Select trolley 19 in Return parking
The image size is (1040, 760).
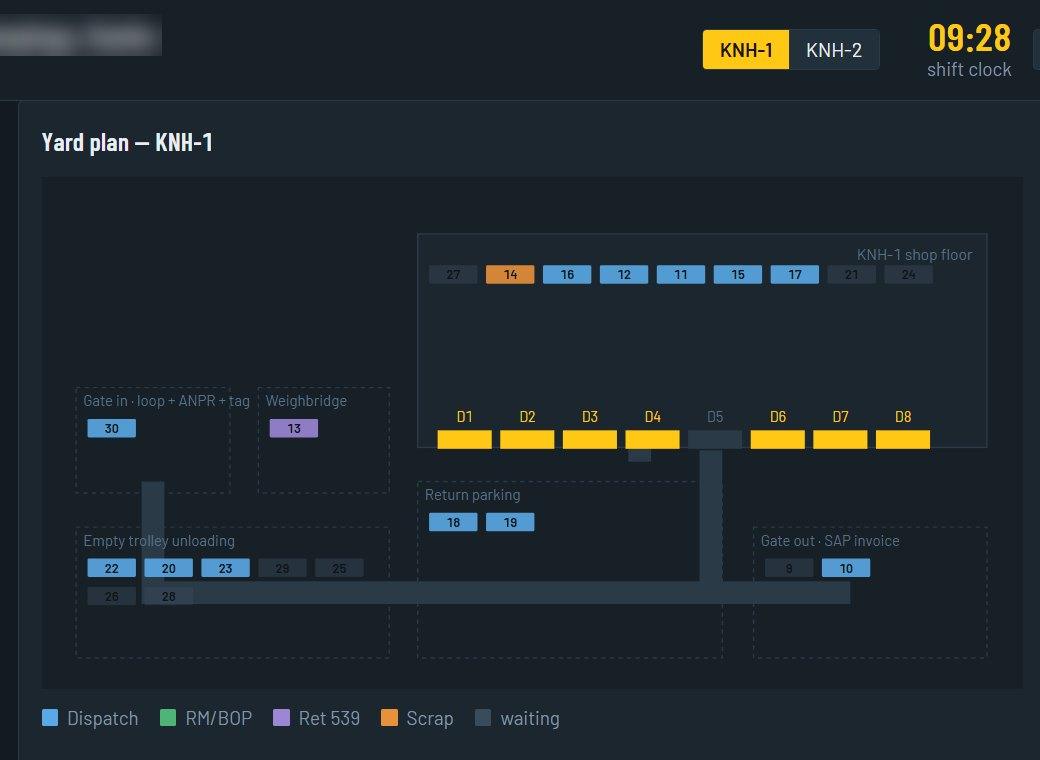(510, 523)
